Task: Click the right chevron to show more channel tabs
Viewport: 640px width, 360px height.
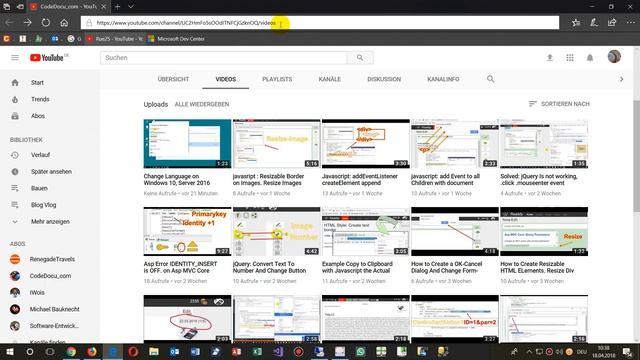Action: click(x=622, y=79)
